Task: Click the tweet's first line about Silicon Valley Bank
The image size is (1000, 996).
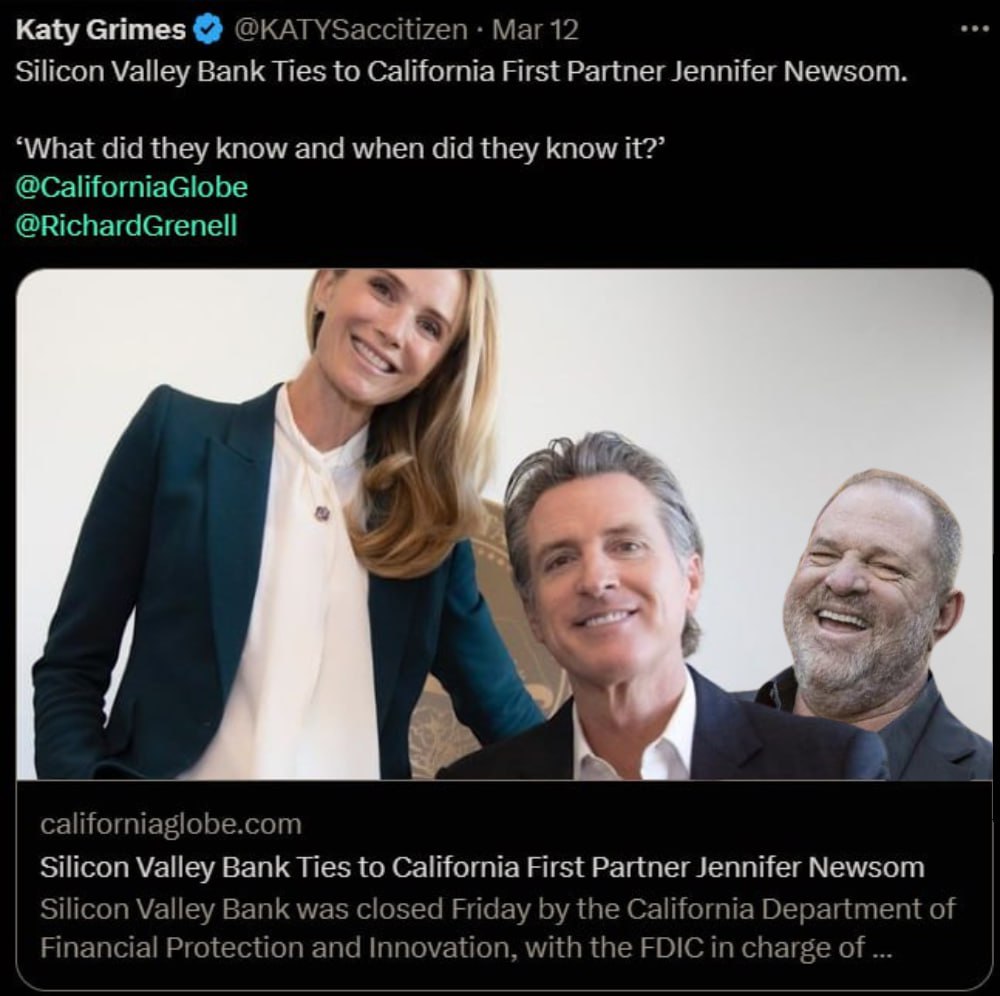Action: click(461, 75)
